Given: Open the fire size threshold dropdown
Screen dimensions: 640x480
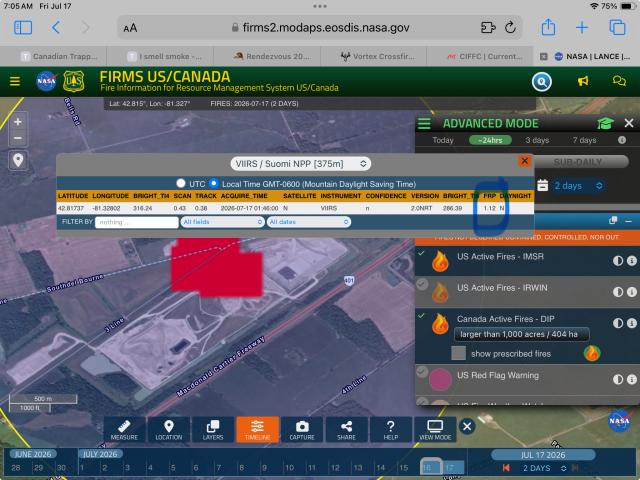Looking at the screenshot, I should coord(522,334).
